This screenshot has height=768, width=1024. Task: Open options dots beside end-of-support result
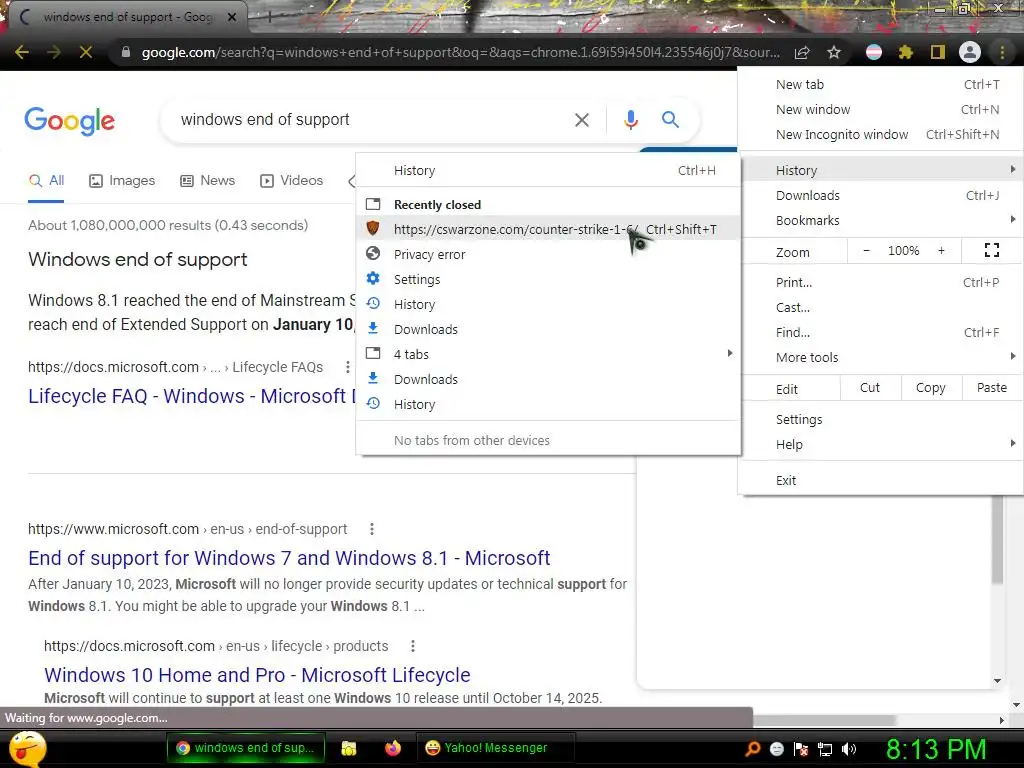tap(372, 529)
